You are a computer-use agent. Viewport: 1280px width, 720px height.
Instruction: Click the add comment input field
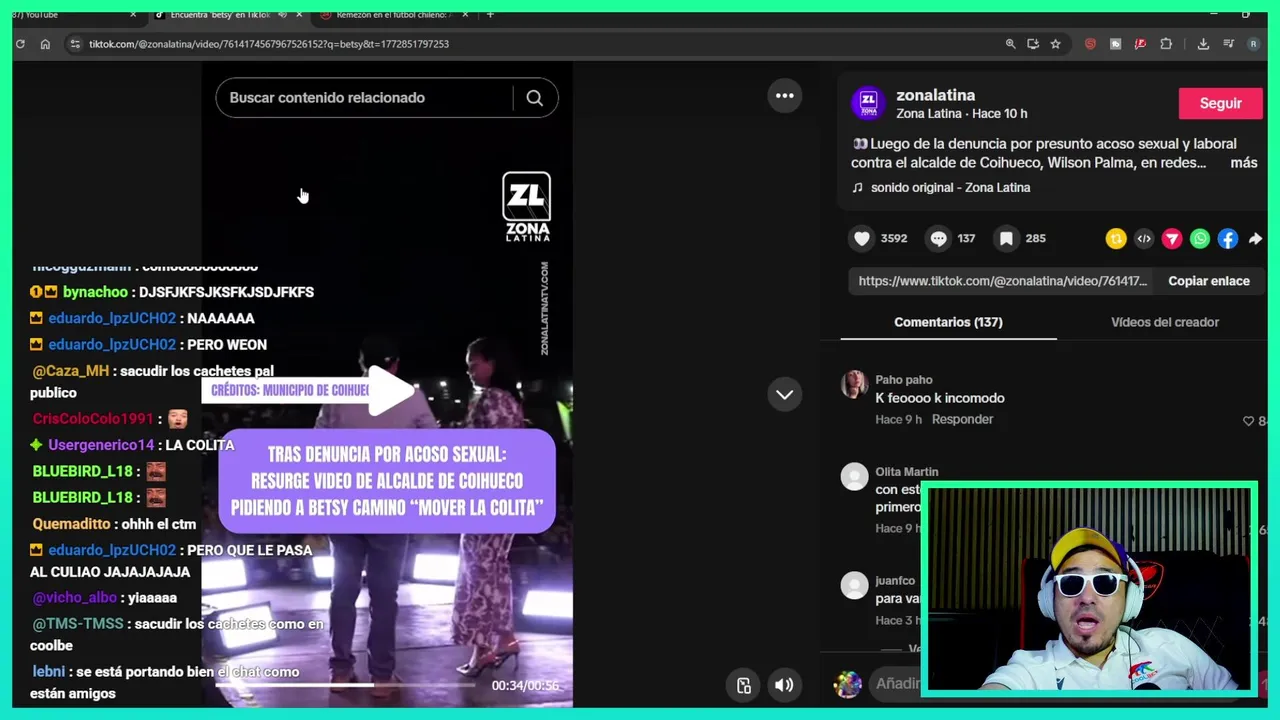(895, 683)
